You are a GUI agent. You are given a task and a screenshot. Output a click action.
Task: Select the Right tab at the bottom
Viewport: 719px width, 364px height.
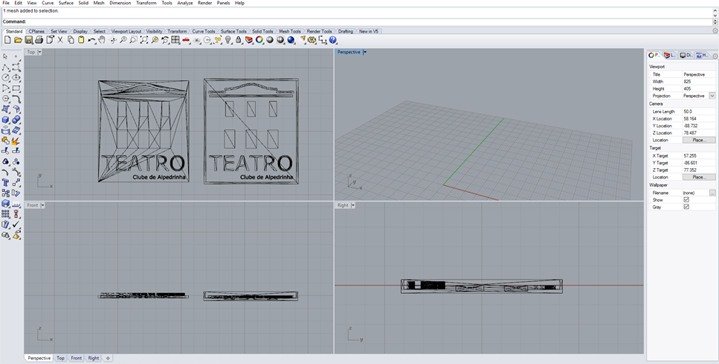coord(93,358)
